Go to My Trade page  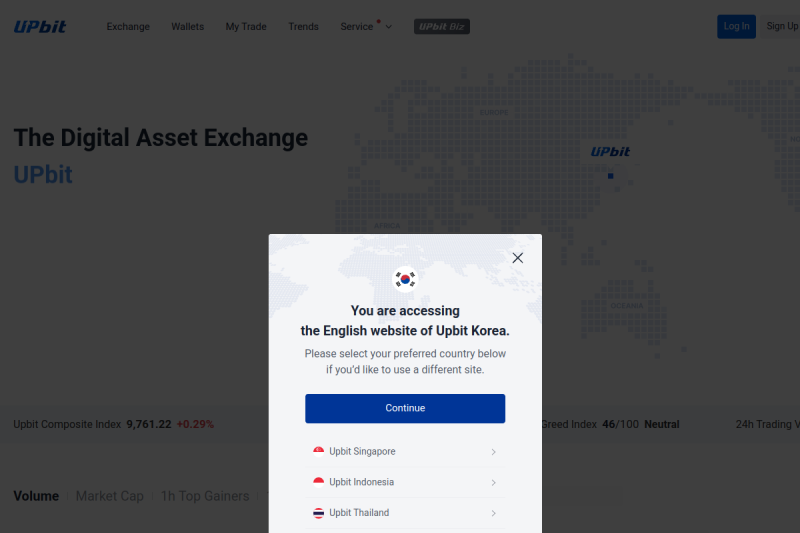[246, 27]
